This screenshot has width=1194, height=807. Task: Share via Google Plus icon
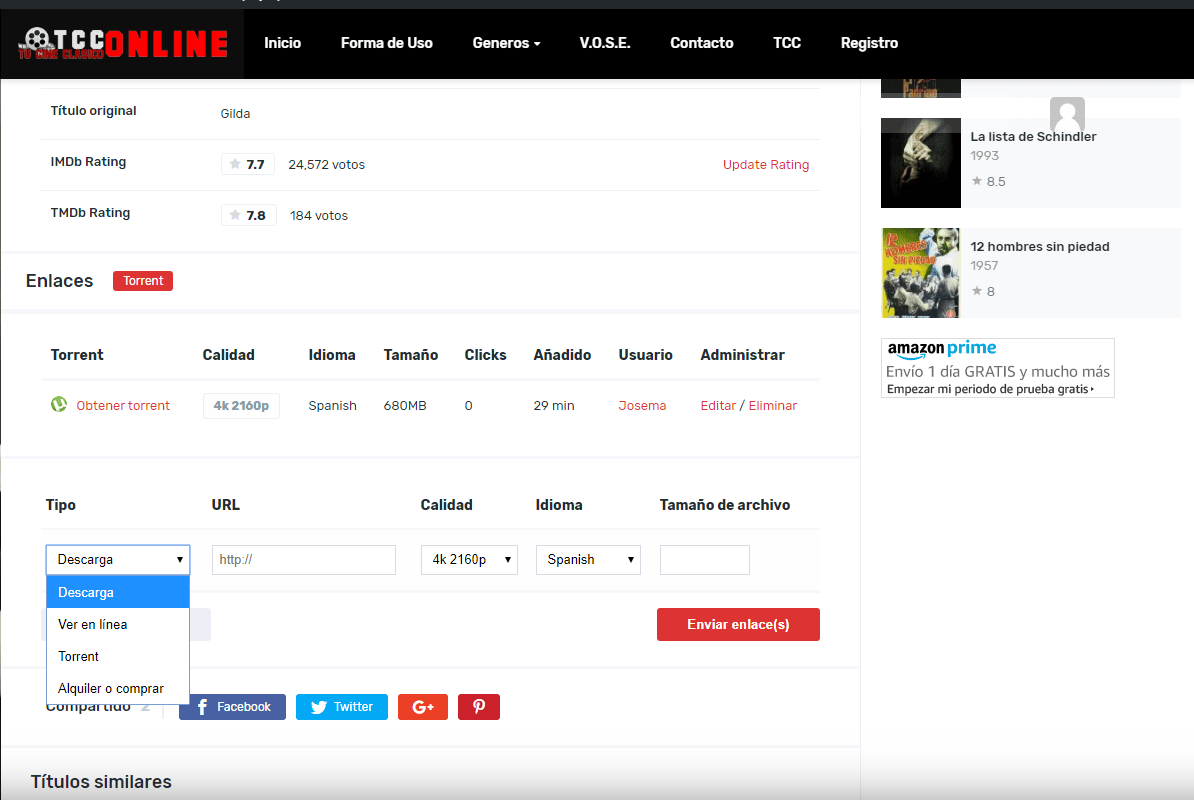tap(422, 707)
